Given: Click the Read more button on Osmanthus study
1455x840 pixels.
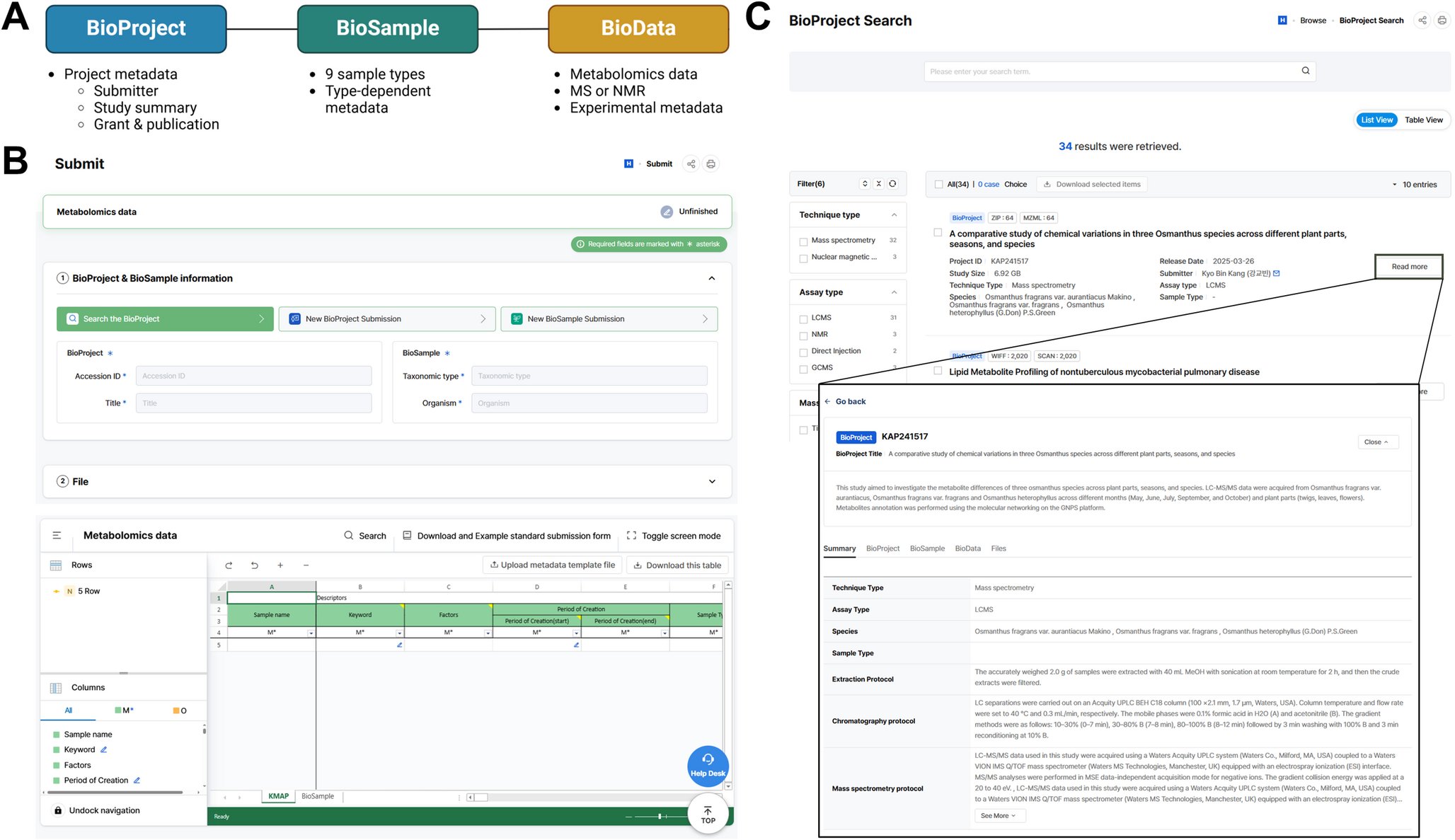Looking at the screenshot, I should [x=1408, y=267].
